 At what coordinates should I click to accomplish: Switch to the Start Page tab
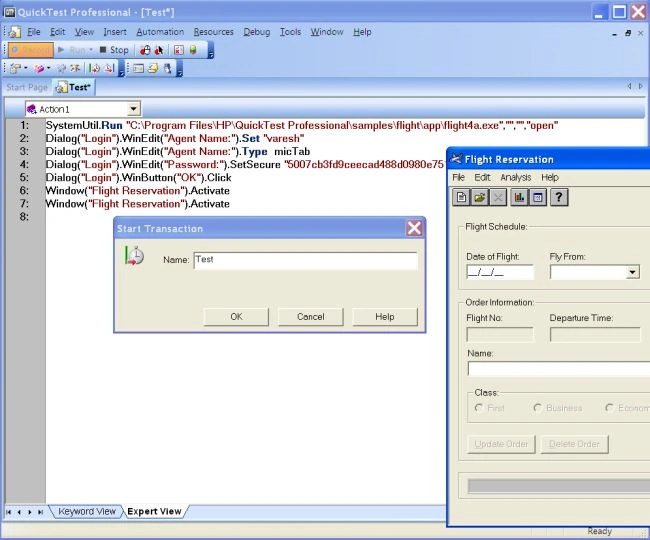27,87
